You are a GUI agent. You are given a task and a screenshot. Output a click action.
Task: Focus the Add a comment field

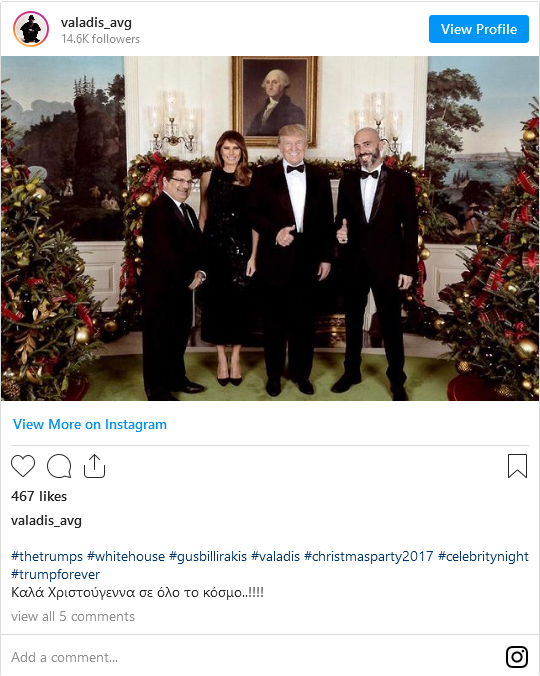(x=254, y=657)
